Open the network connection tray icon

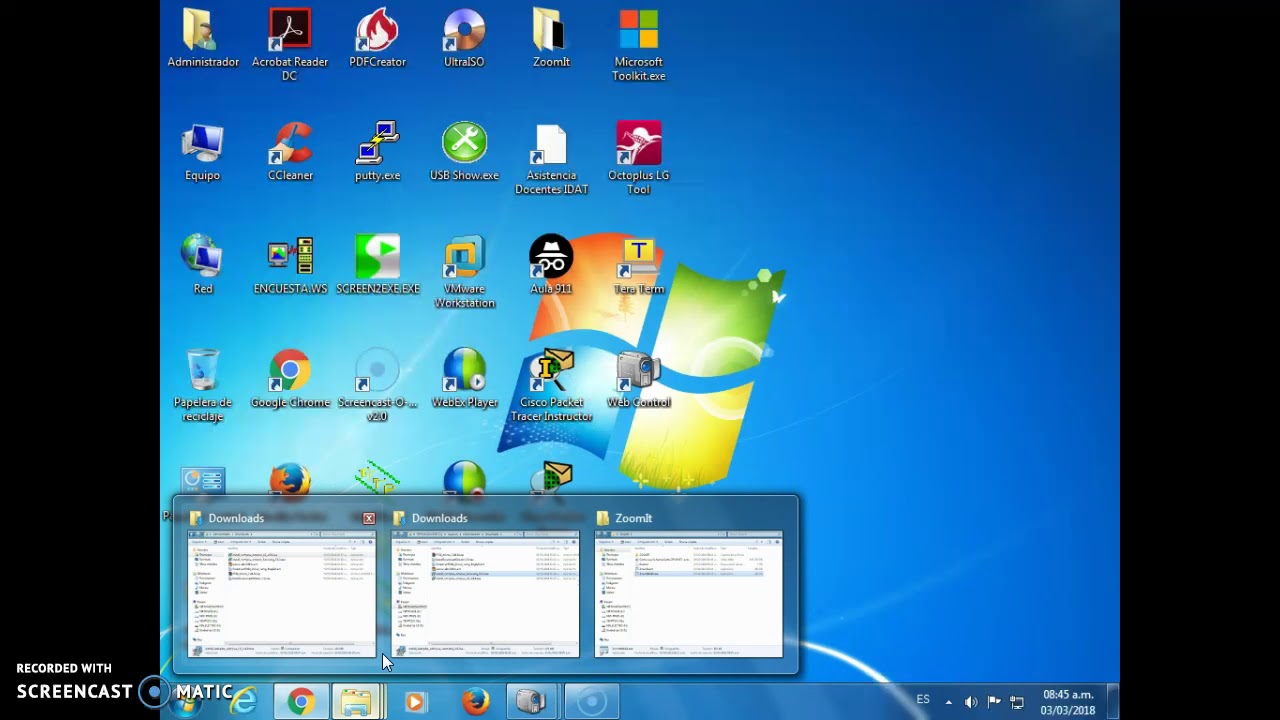coord(1017,702)
